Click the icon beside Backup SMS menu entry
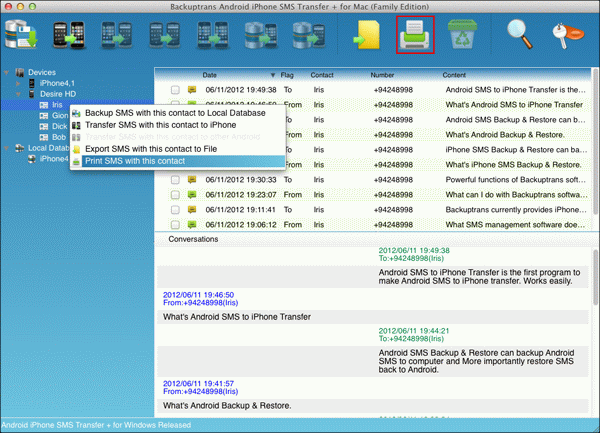The image size is (600, 433). pos(77,113)
